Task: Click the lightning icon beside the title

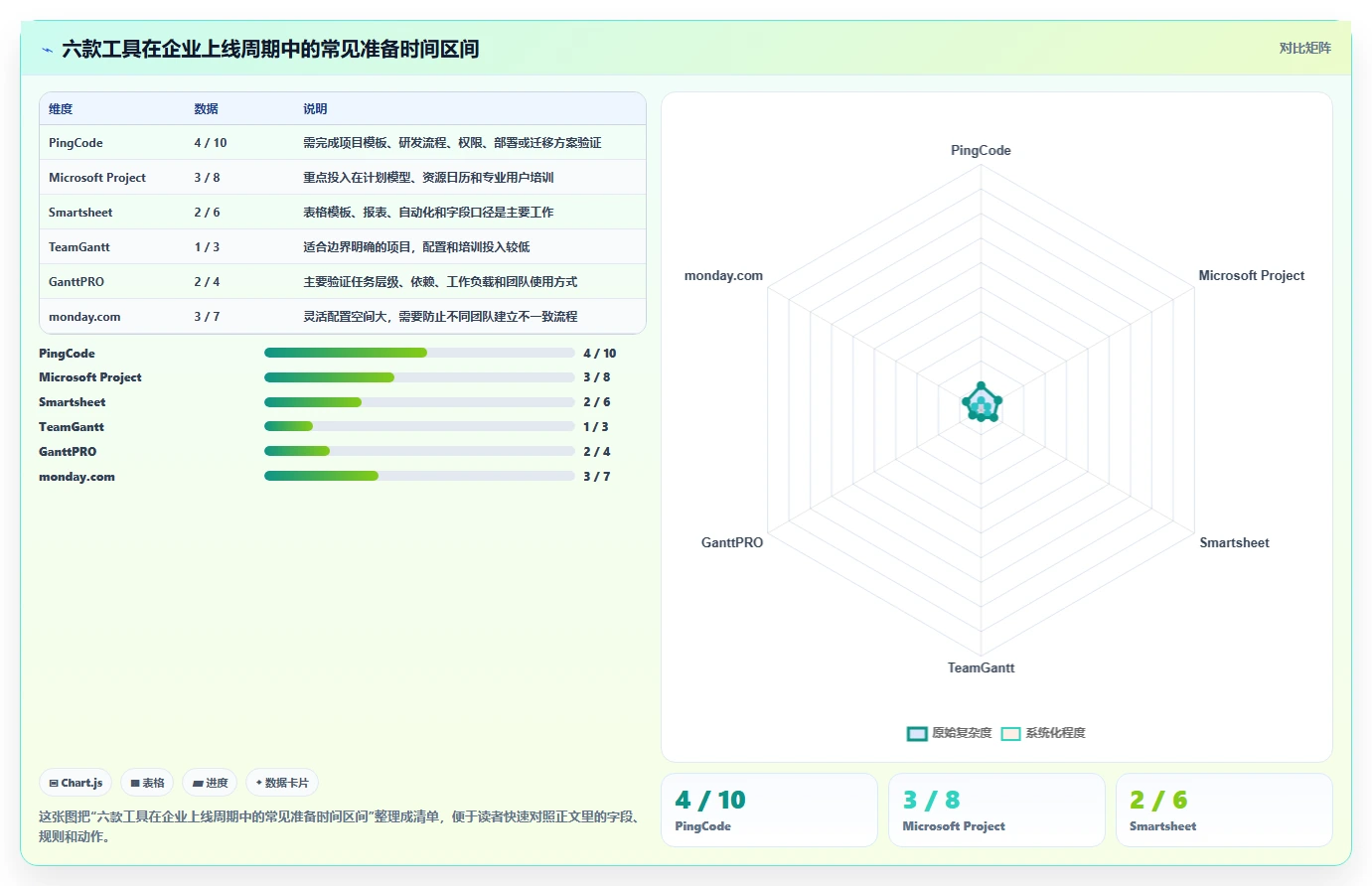Action: coord(47,50)
